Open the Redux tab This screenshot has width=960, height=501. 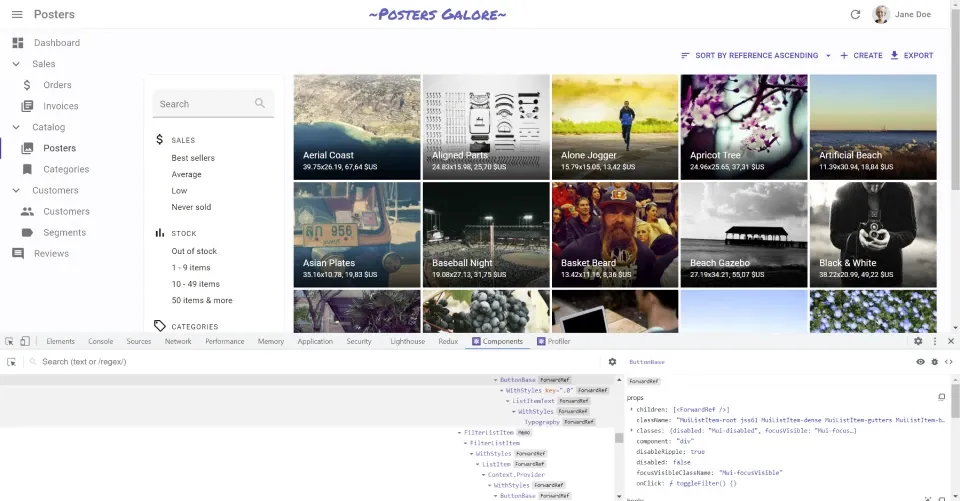(x=448, y=341)
